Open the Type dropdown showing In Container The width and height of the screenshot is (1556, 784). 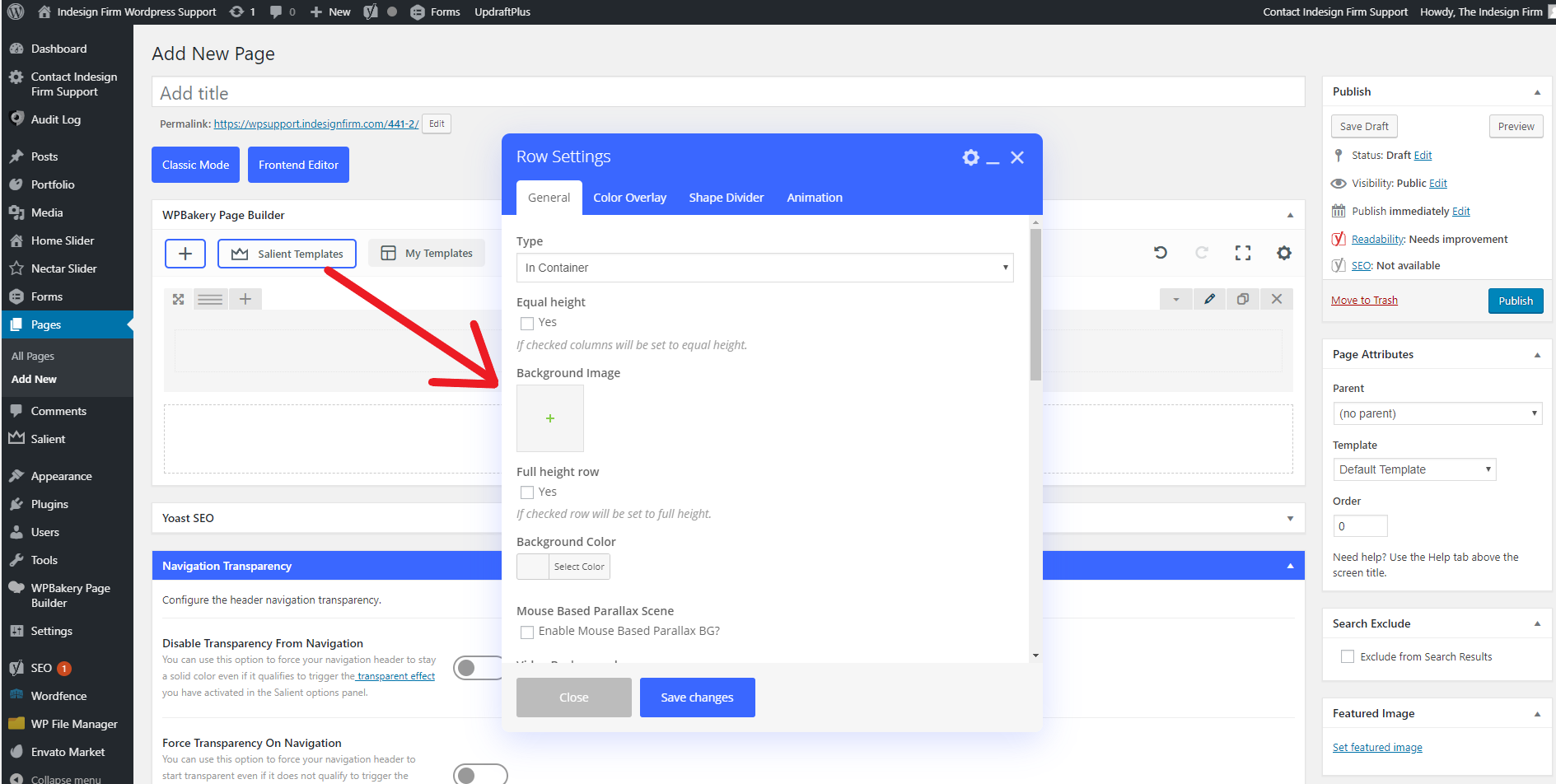click(764, 268)
